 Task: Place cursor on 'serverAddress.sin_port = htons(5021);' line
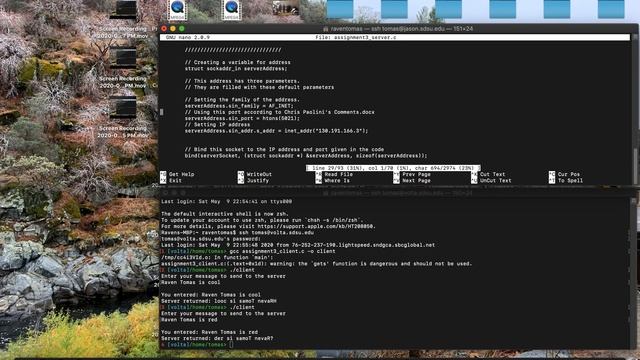point(242,118)
